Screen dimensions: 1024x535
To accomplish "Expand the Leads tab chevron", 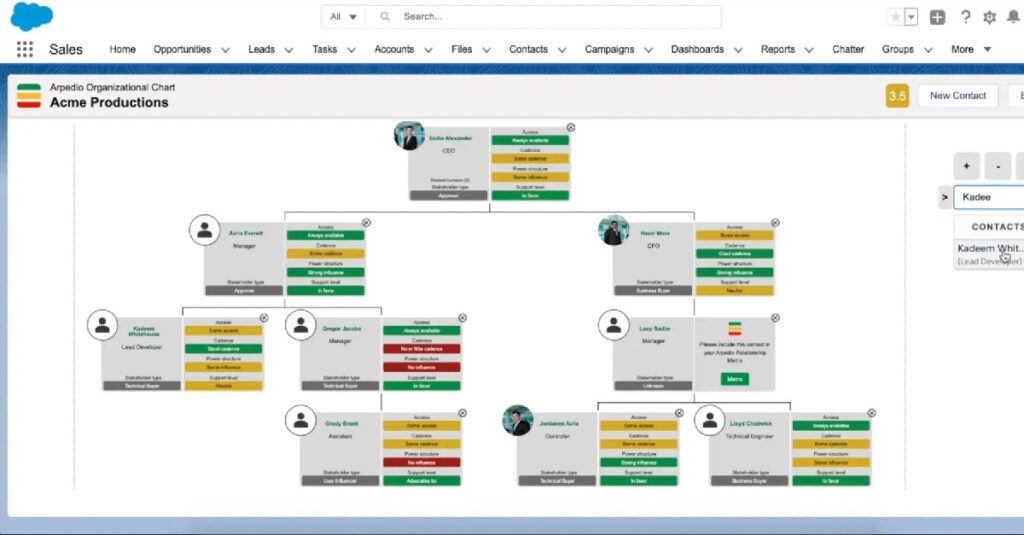I will (x=289, y=50).
